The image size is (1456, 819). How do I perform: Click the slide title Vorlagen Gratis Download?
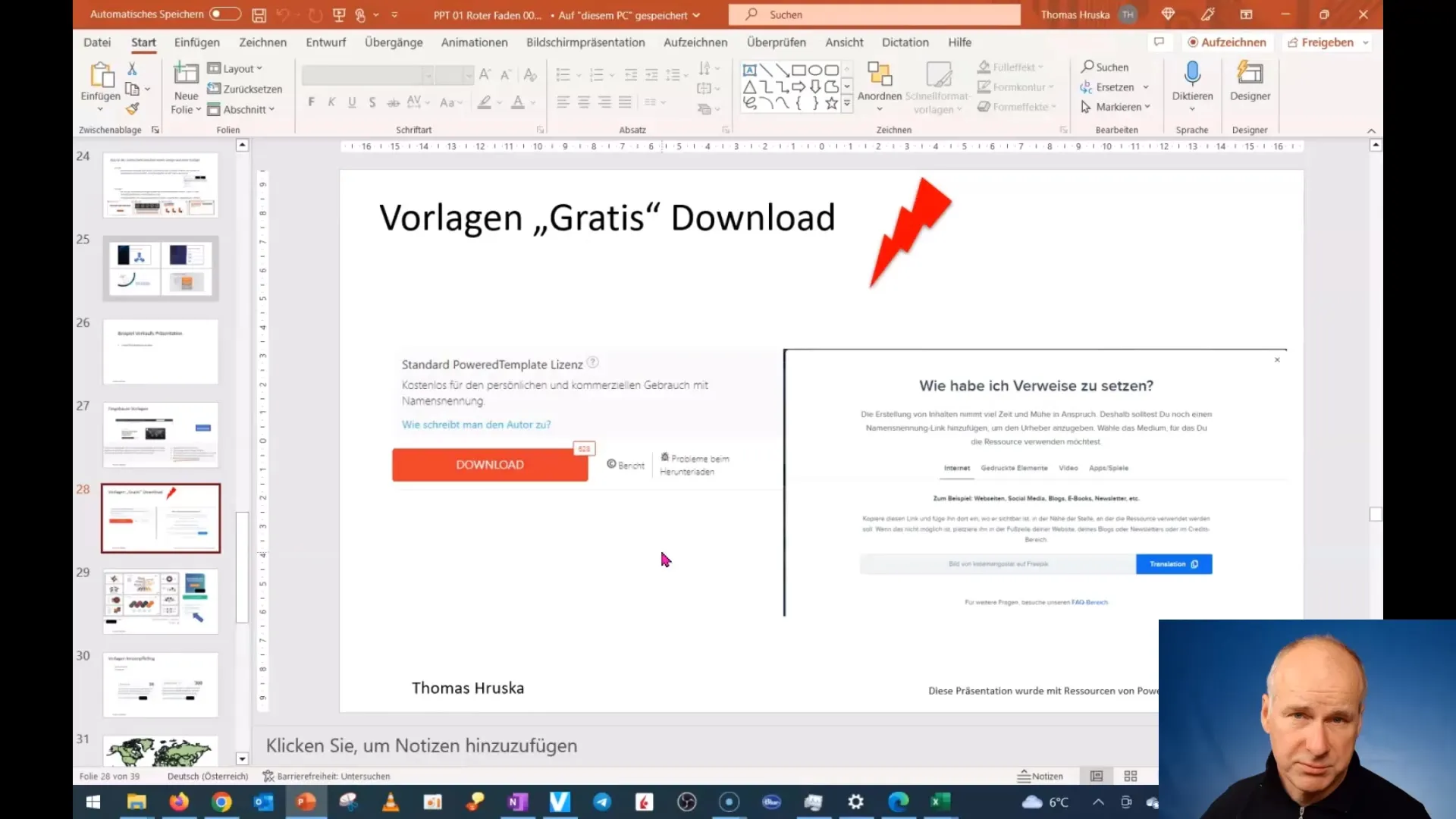click(x=607, y=218)
